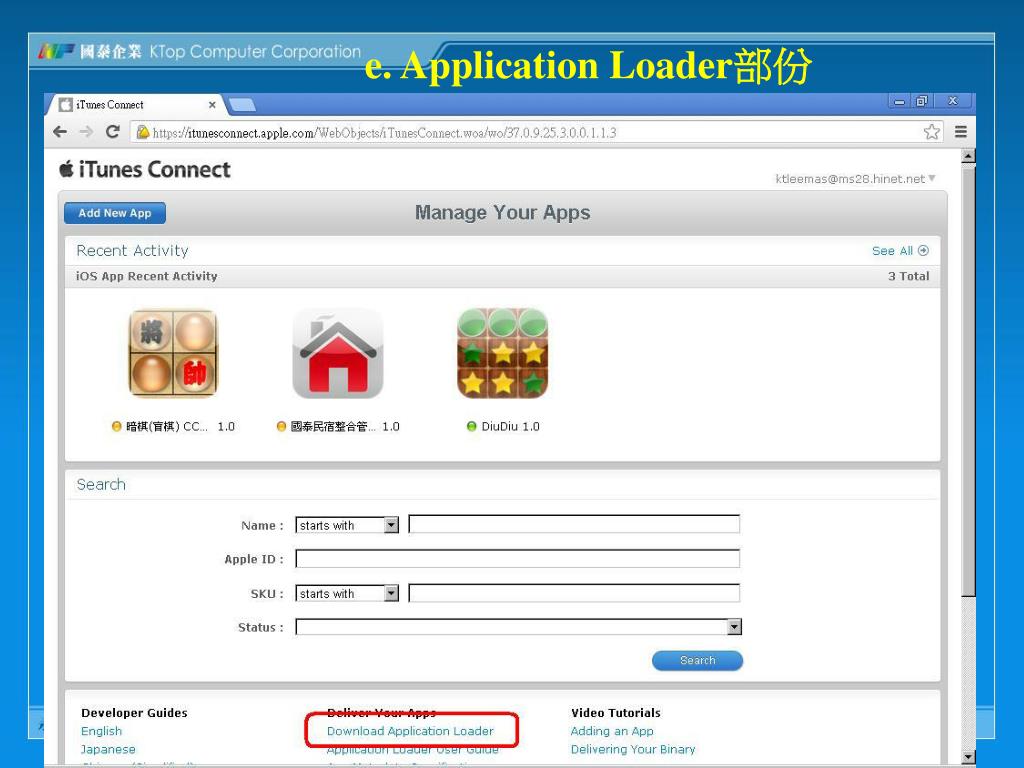Click Add New App button
Viewport: 1024px width, 768px height.
click(x=115, y=213)
